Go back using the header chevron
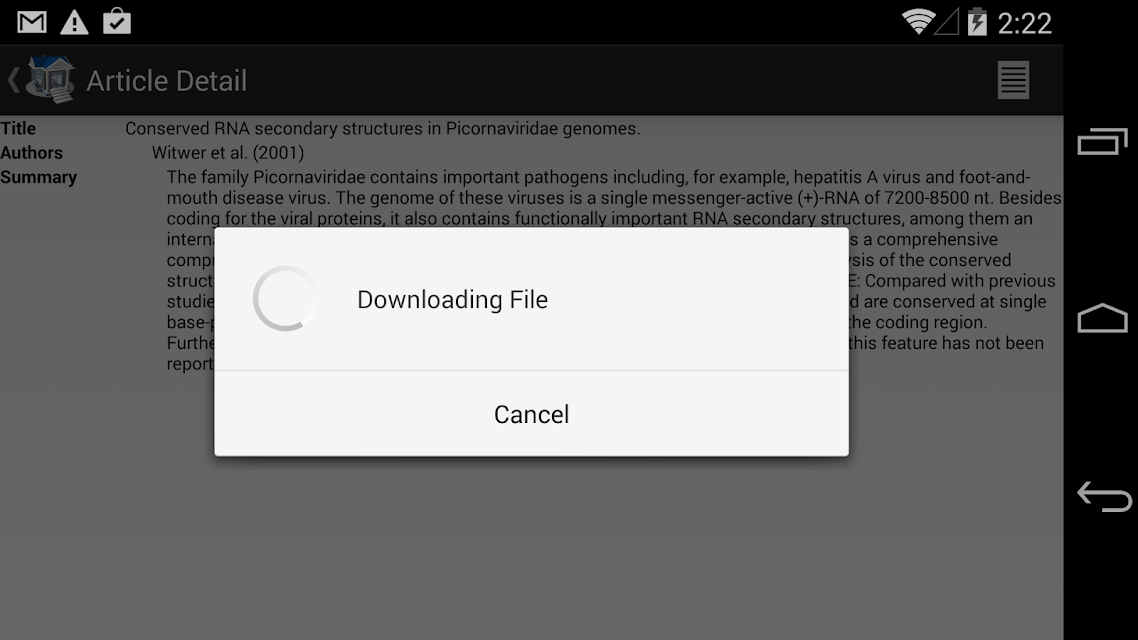1138x640 pixels. (x=13, y=80)
